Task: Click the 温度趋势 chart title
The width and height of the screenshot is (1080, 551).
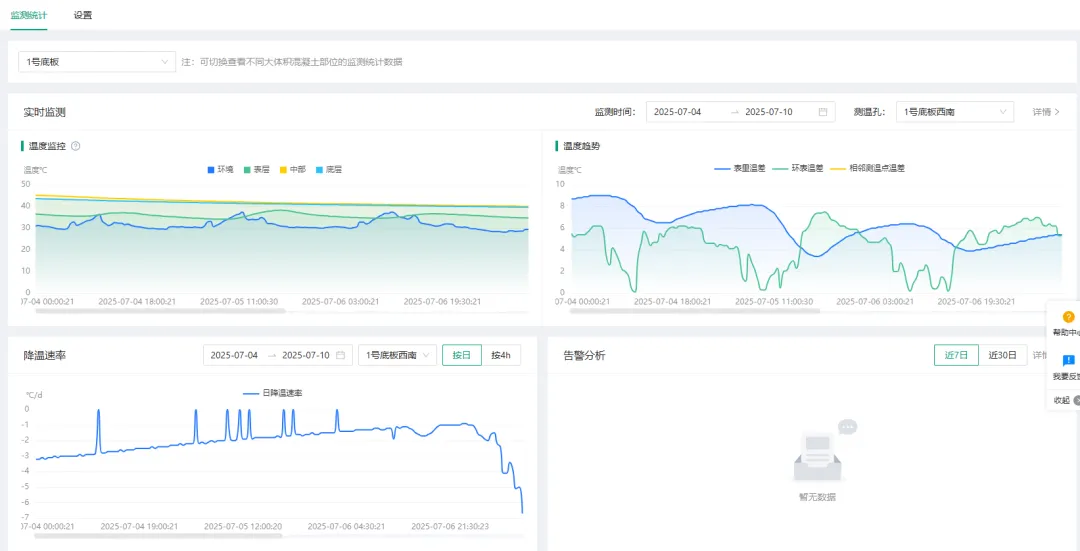Action: click(x=581, y=146)
